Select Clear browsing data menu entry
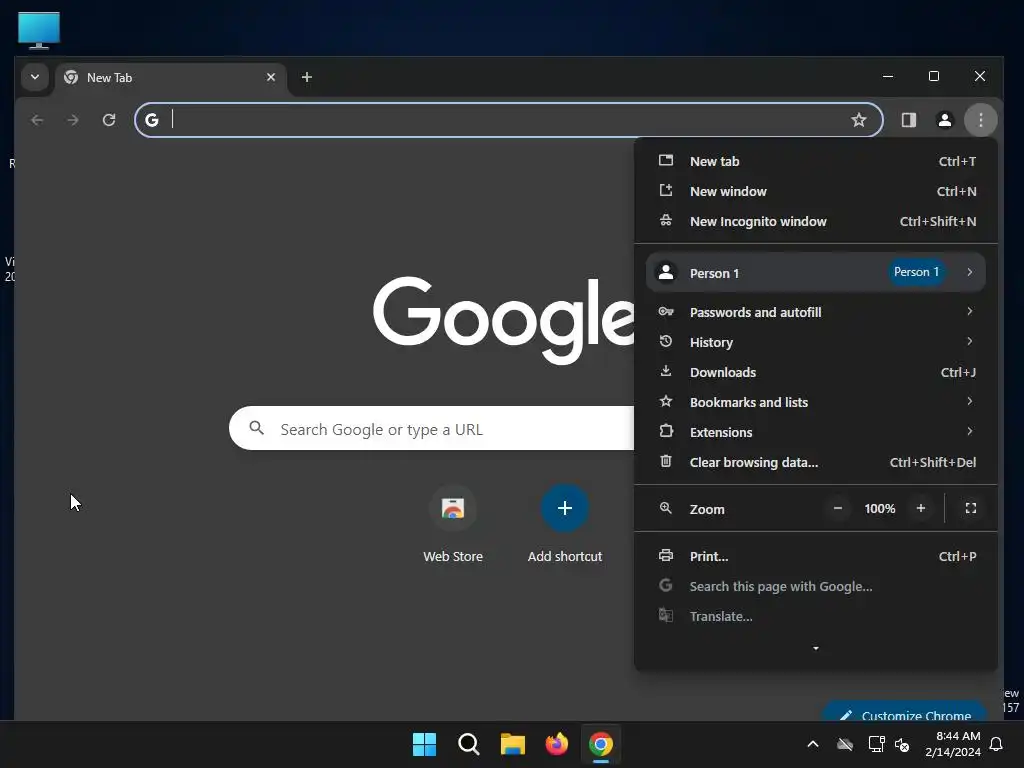 pos(816,462)
